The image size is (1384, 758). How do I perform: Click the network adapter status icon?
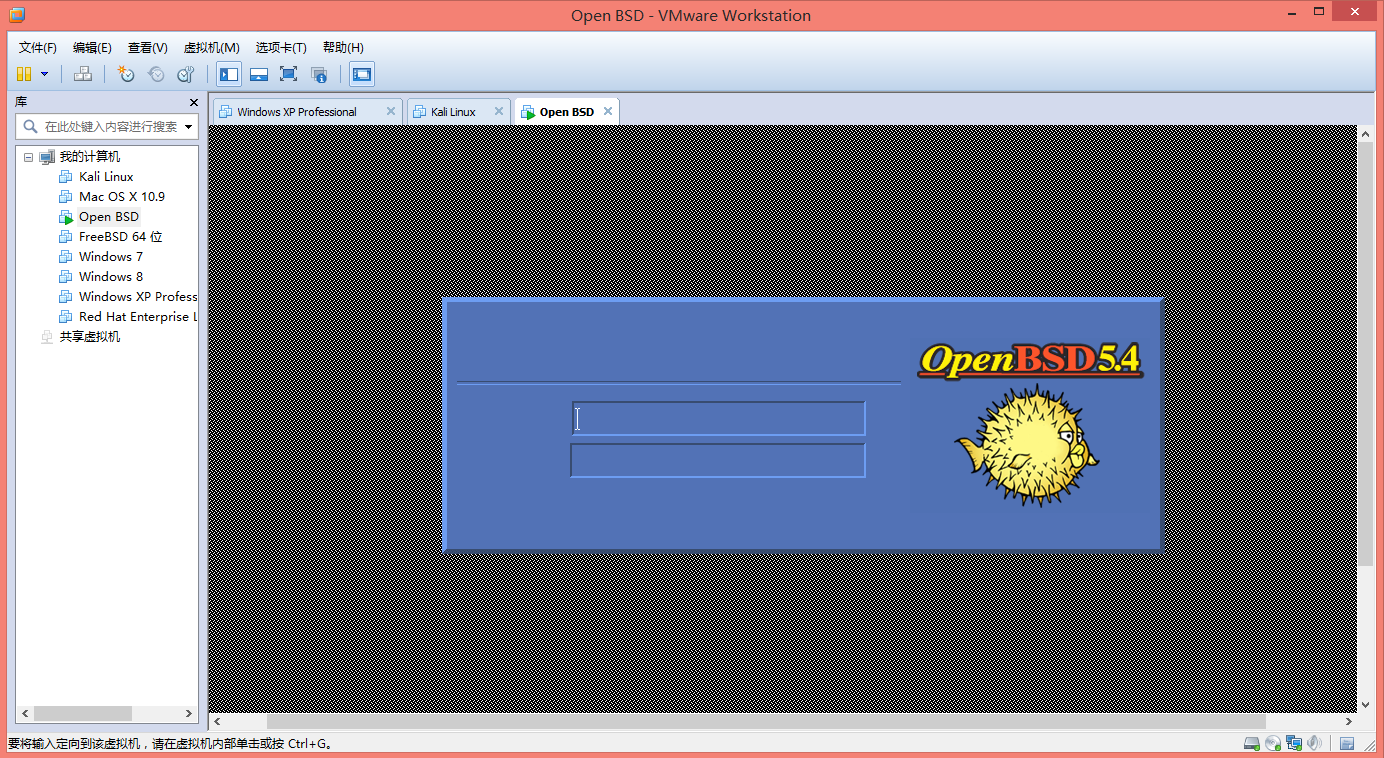(1294, 743)
